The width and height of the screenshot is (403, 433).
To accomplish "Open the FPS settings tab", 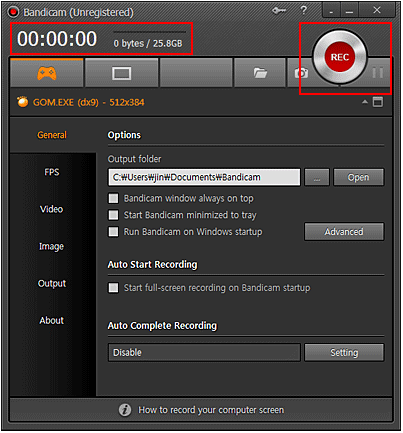I will [x=52, y=172].
